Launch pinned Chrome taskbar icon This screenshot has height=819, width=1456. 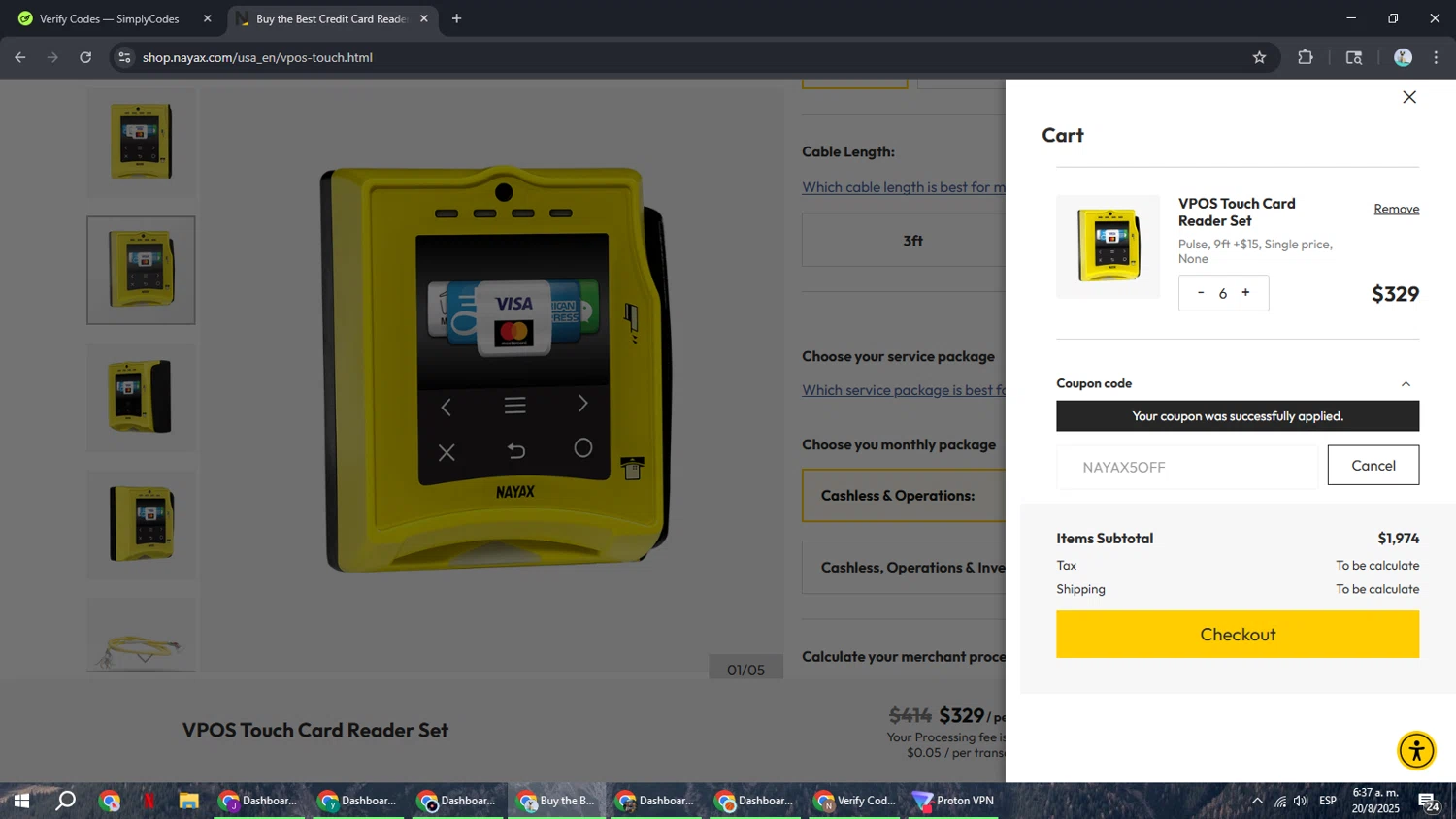pos(109,801)
